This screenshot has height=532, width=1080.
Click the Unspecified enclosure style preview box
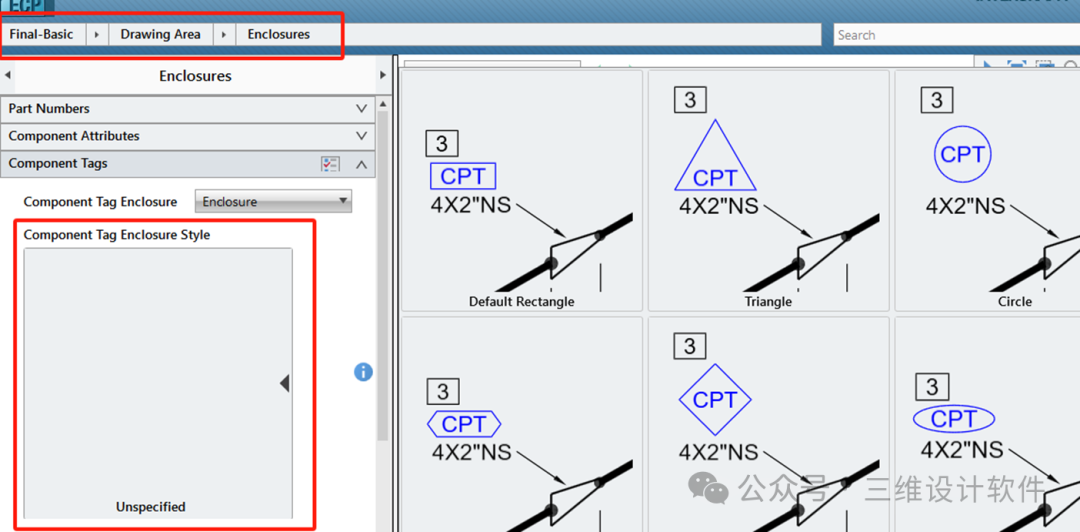pos(158,383)
